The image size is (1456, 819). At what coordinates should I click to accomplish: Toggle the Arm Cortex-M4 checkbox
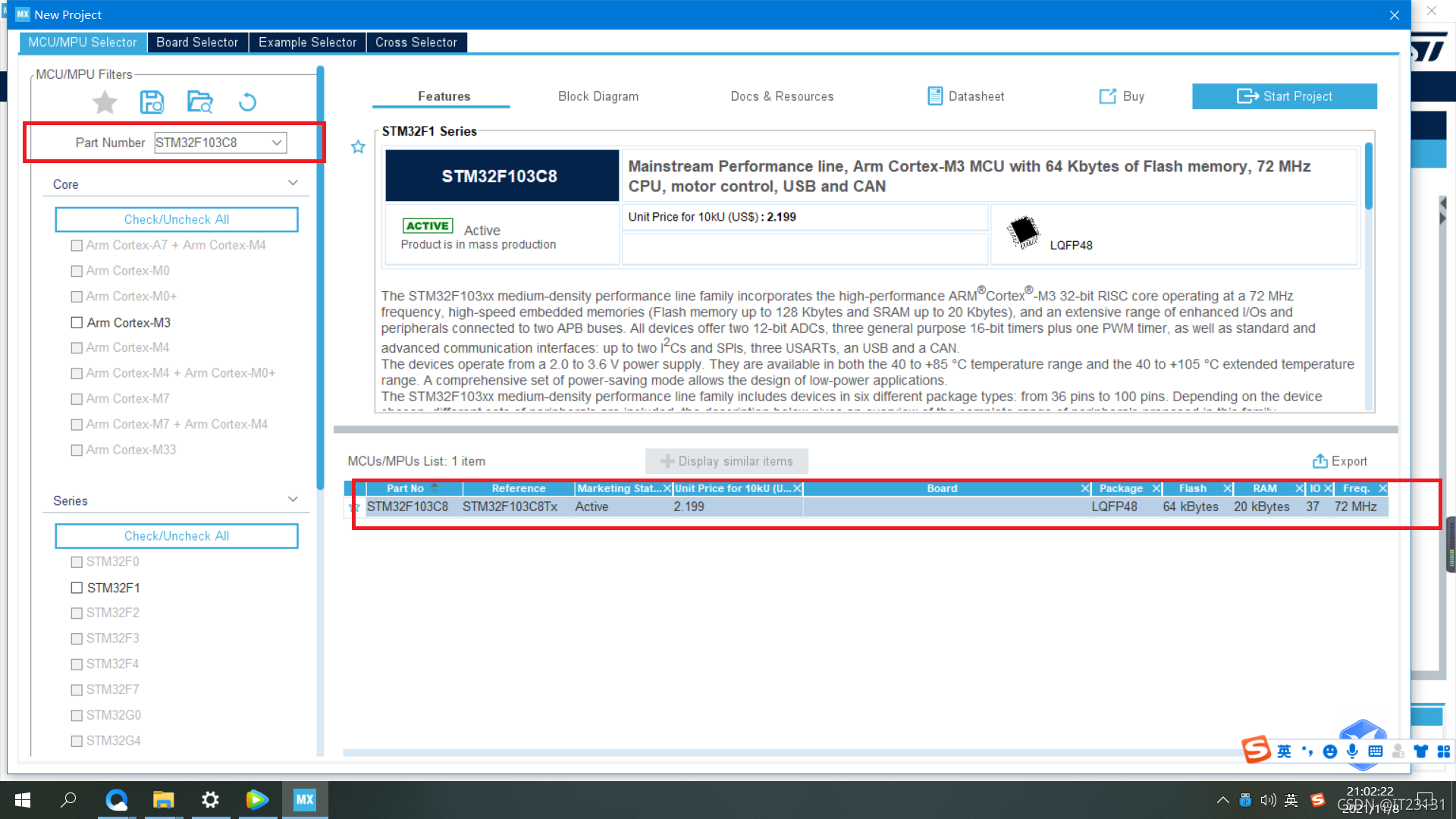click(77, 347)
